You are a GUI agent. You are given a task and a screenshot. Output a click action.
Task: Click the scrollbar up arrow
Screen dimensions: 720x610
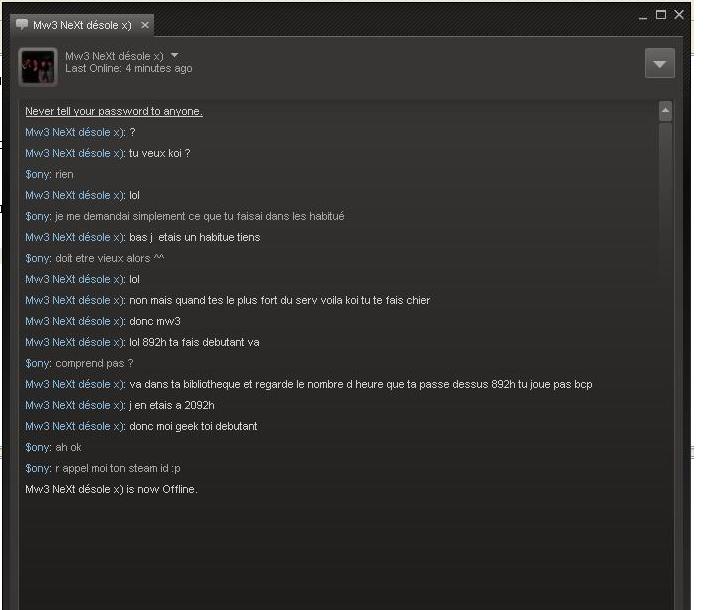[x=665, y=111]
